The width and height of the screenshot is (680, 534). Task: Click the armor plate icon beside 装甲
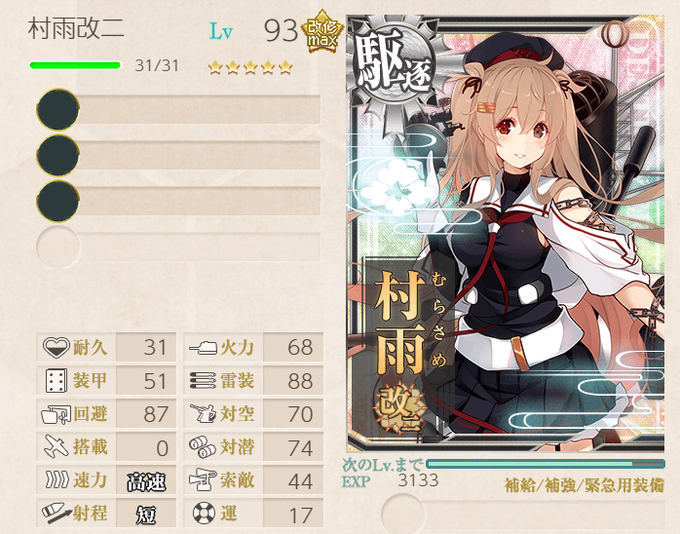[x=56, y=381]
